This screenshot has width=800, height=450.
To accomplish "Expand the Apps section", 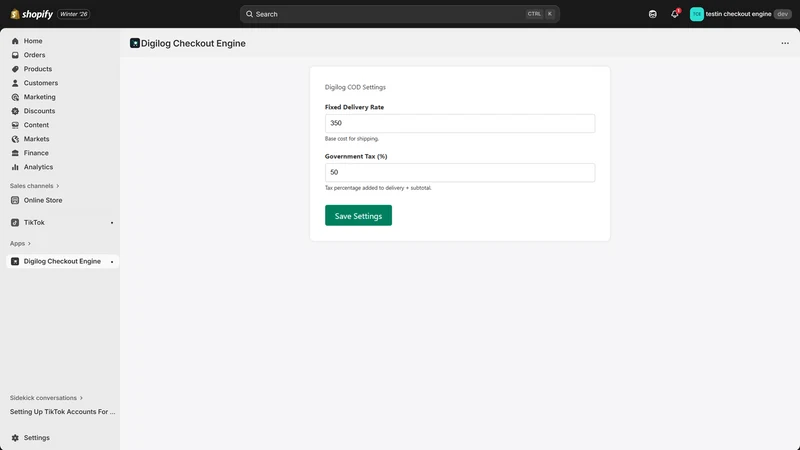I will tap(20, 243).
